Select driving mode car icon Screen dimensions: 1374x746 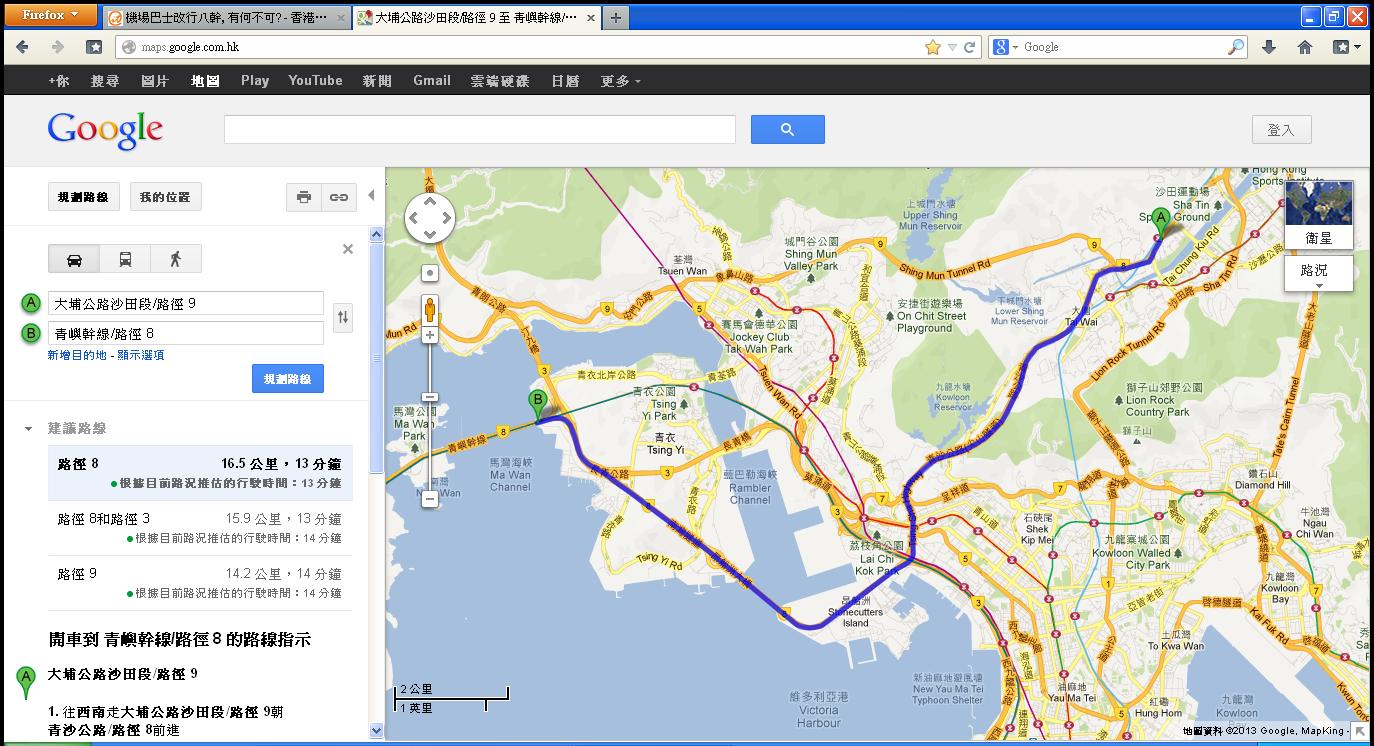74,259
